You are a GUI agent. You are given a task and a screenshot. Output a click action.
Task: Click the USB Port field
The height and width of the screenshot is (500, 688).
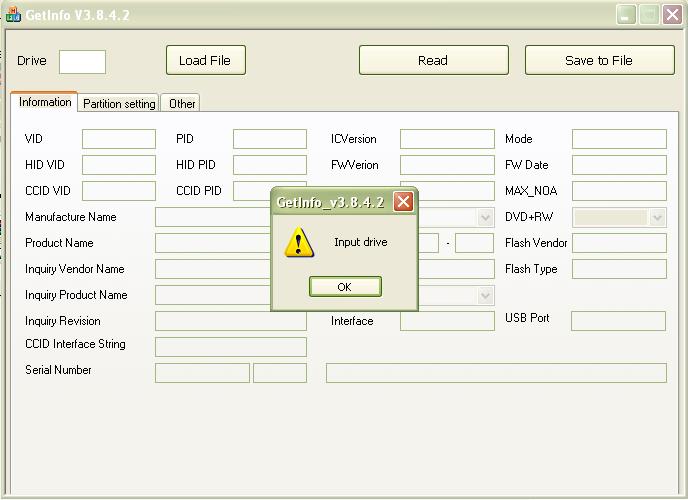point(618,321)
